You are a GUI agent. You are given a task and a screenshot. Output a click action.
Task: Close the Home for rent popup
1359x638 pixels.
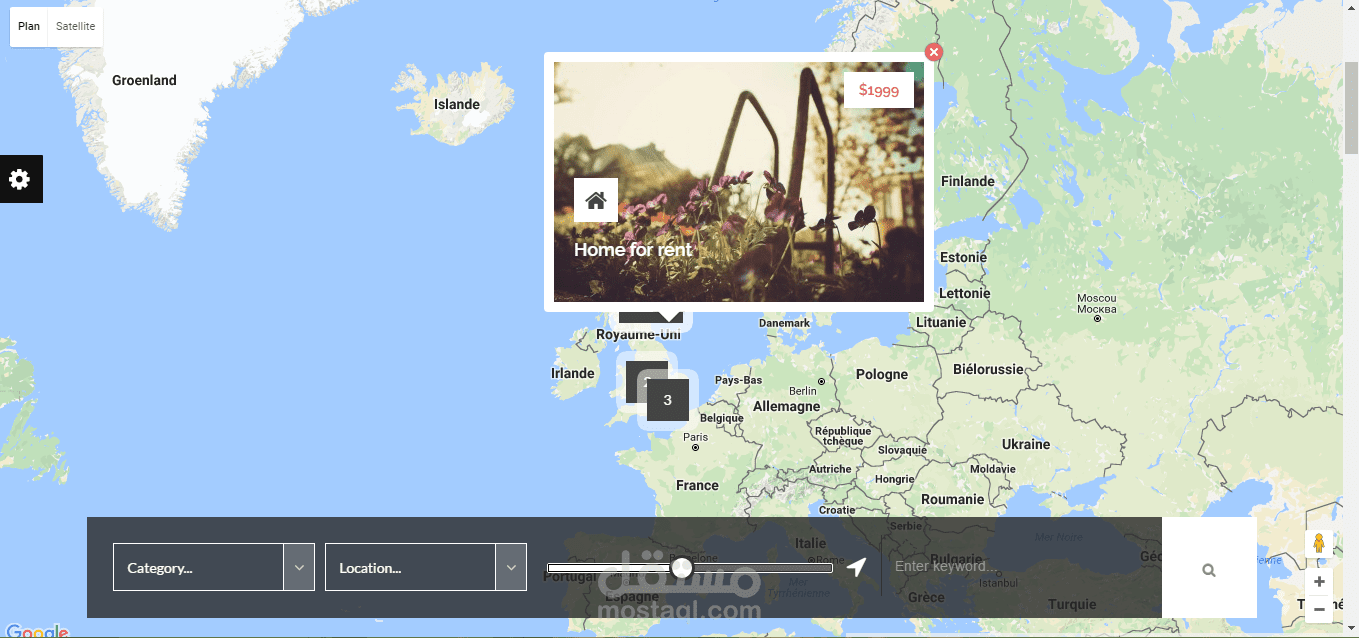(x=933, y=52)
